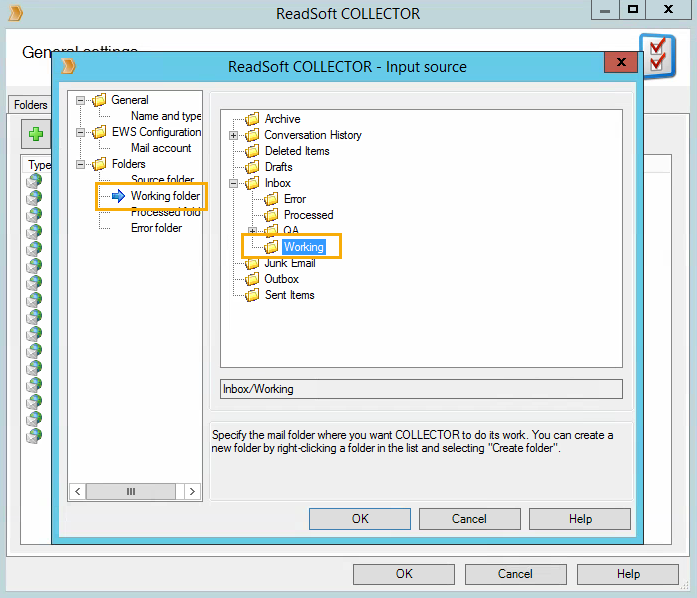This screenshot has width=697, height=598.
Task: Click the Drafts folder icon
Action: point(252,167)
